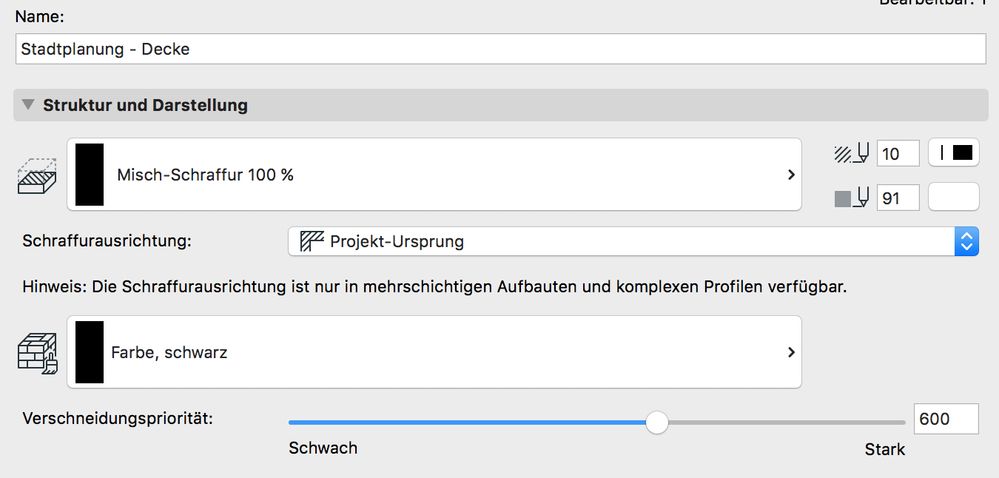The image size is (999, 478).
Task: Click black preview swatch of Misch-Schraffur
Action: (x=89, y=175)
